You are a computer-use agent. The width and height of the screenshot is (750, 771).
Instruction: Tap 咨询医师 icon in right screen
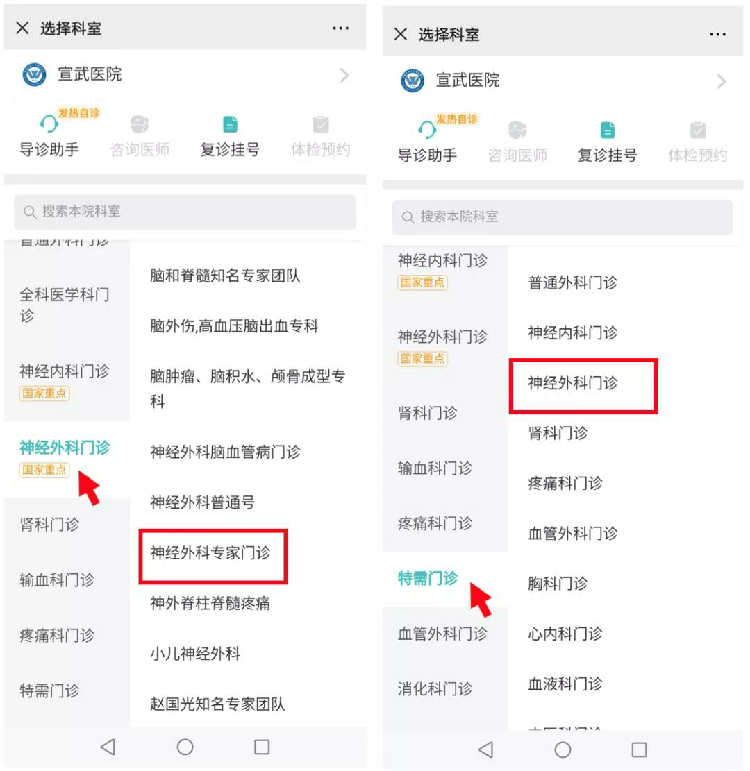point(517,130)
